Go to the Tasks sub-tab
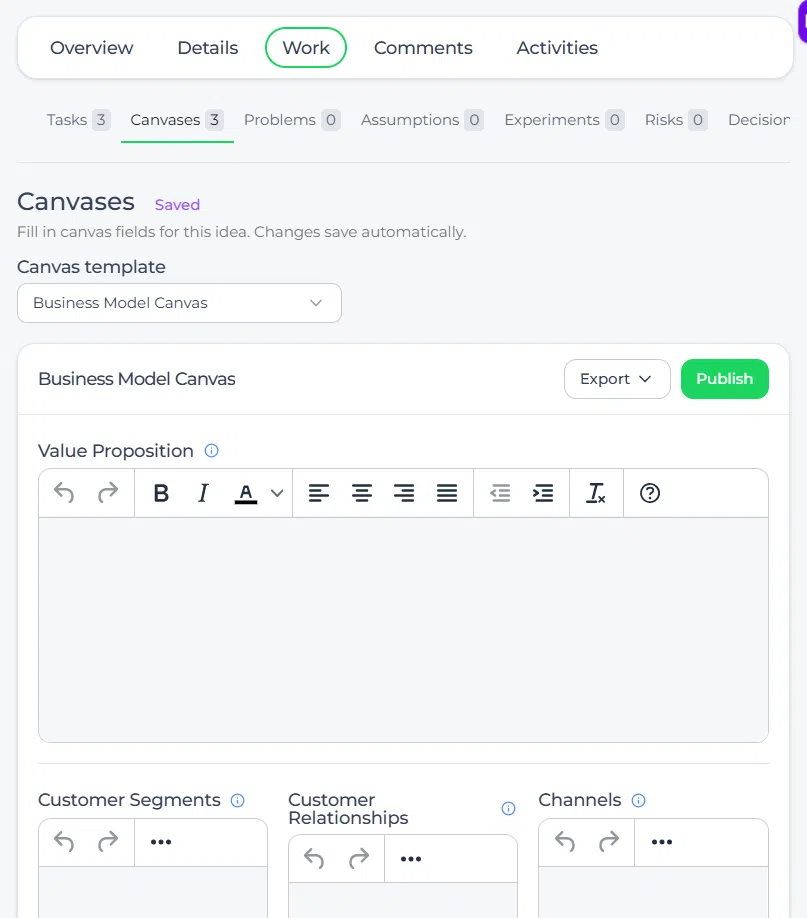Image resolution: width=807 pixels, height=918 pixels. tap(78, 120)
